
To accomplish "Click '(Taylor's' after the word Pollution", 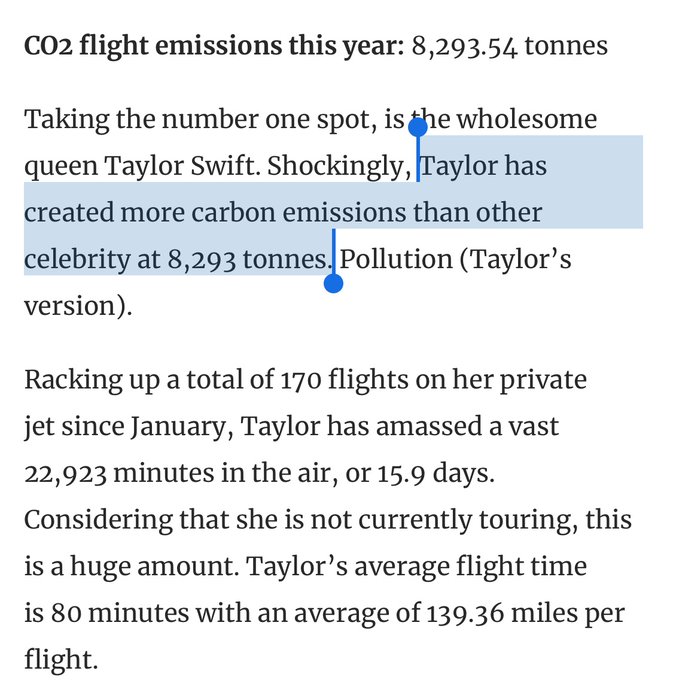I will (x=515, y=260).
